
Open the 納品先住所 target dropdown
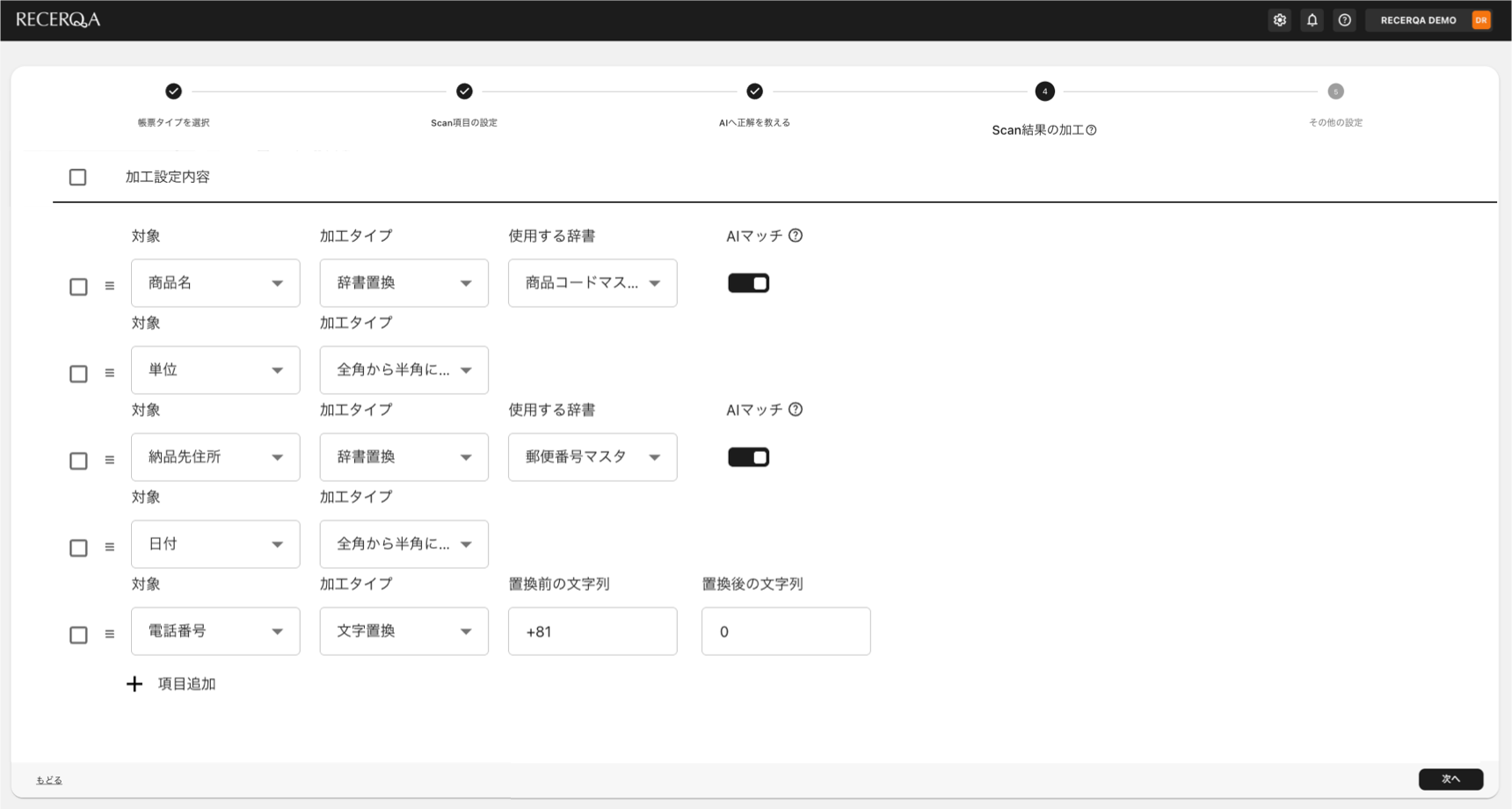215,457
